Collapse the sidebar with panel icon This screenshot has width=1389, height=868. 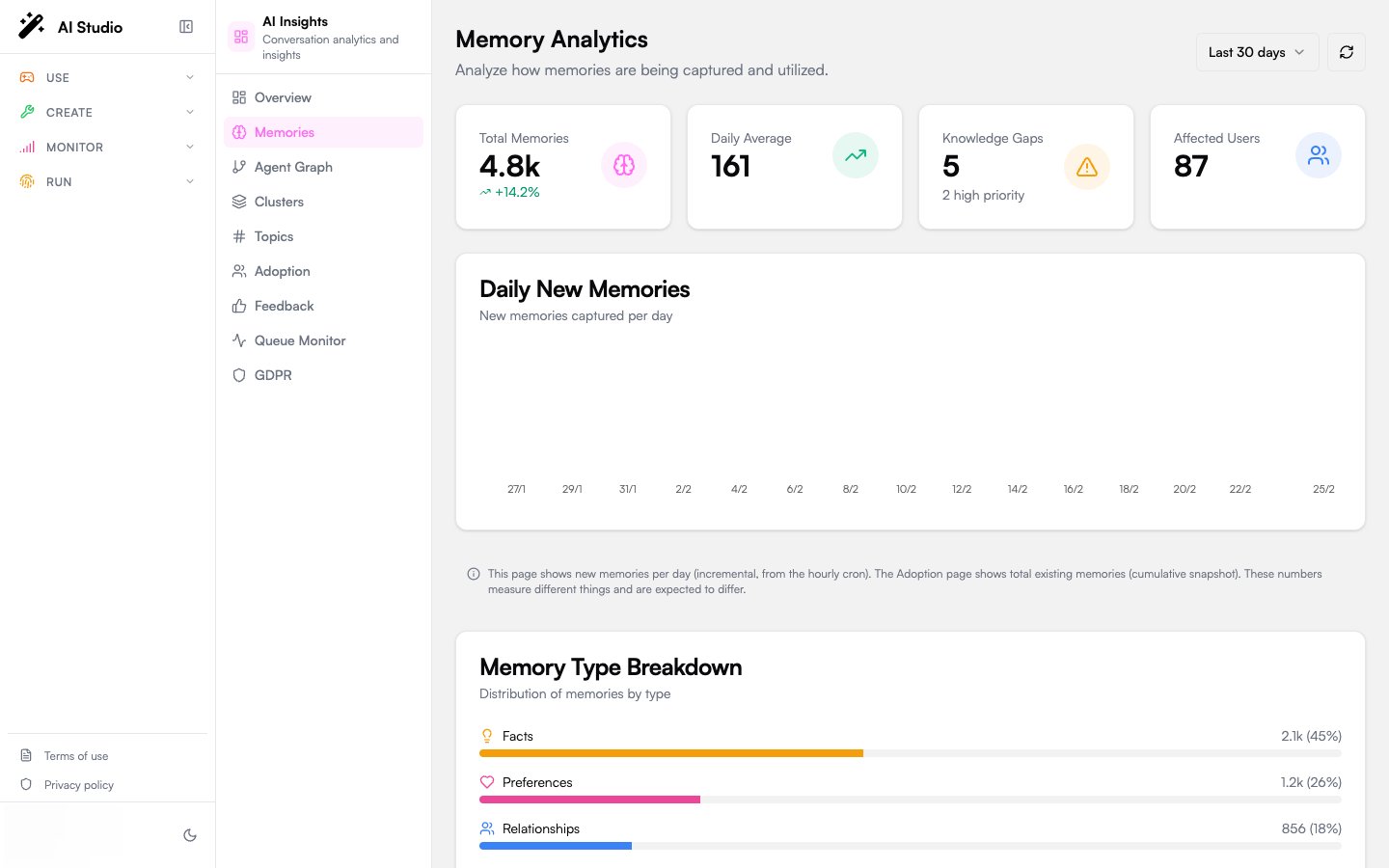186,27
